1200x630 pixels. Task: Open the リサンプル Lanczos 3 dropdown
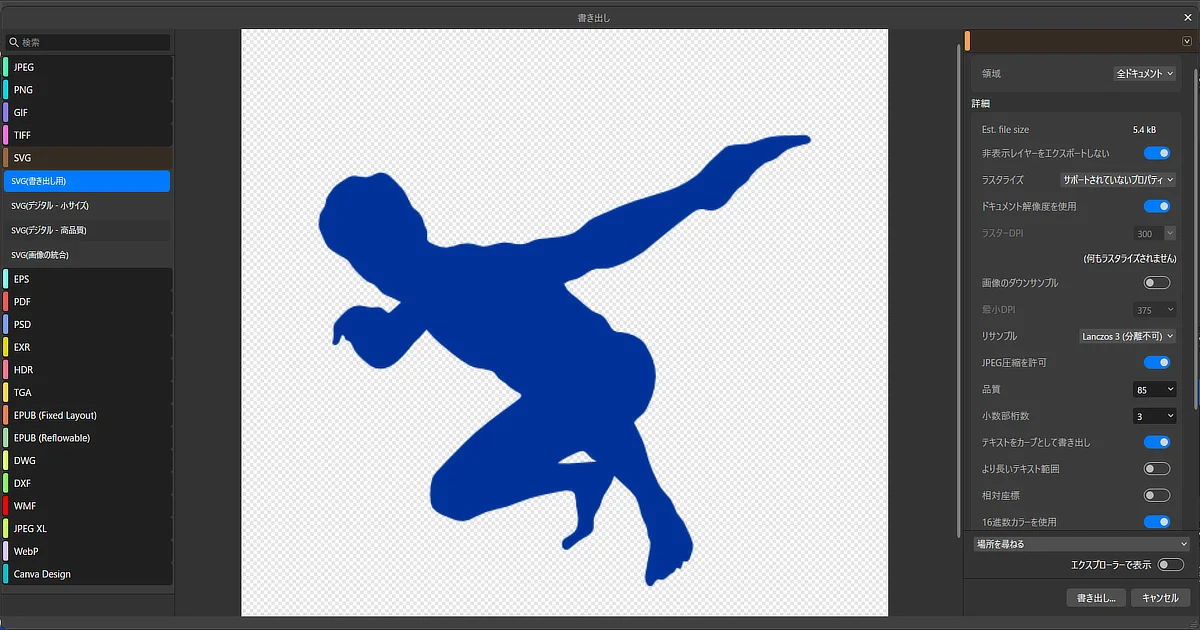point(1128,336)
